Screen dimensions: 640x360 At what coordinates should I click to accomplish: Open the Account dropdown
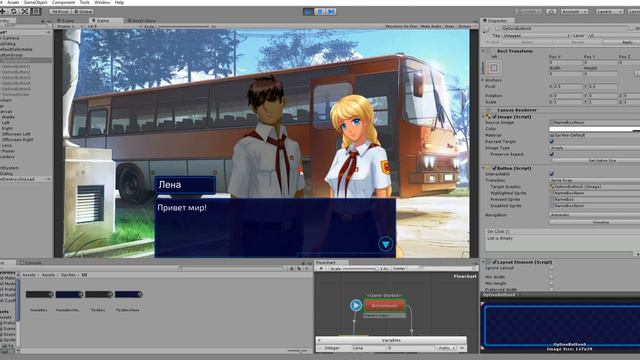[574, 11]
